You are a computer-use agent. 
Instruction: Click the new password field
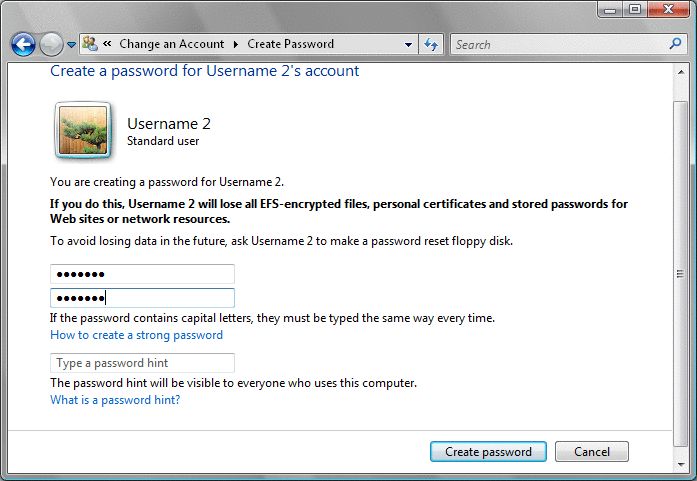[142, 274]
